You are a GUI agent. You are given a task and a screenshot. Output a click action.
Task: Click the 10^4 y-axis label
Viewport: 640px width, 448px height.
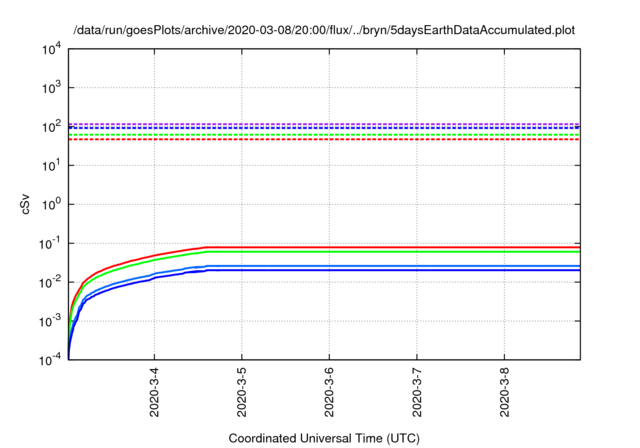tap(51, 50)
